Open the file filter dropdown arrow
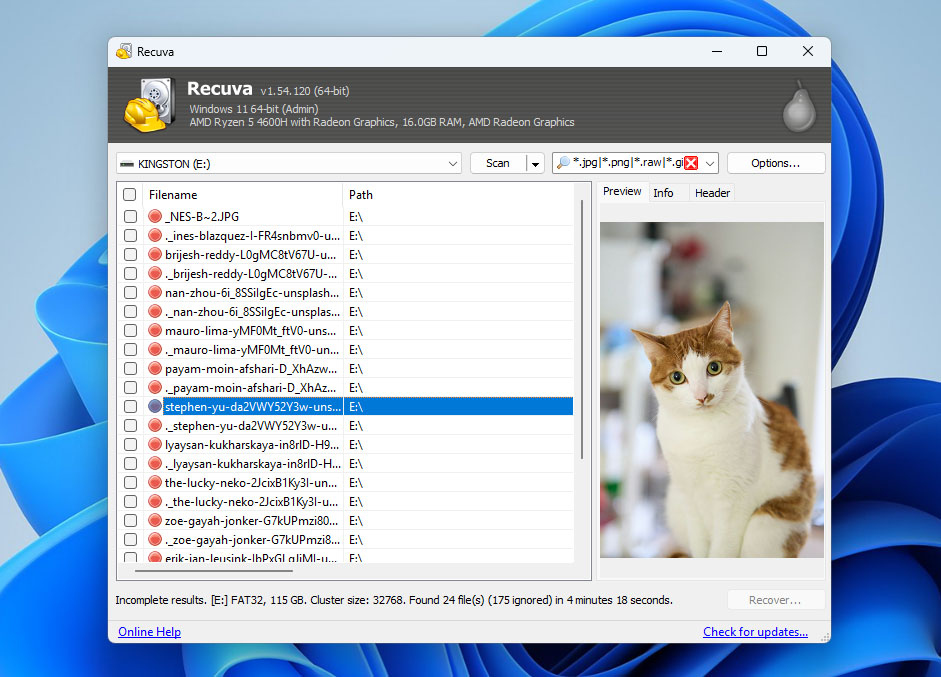 [x=710, y=163]
